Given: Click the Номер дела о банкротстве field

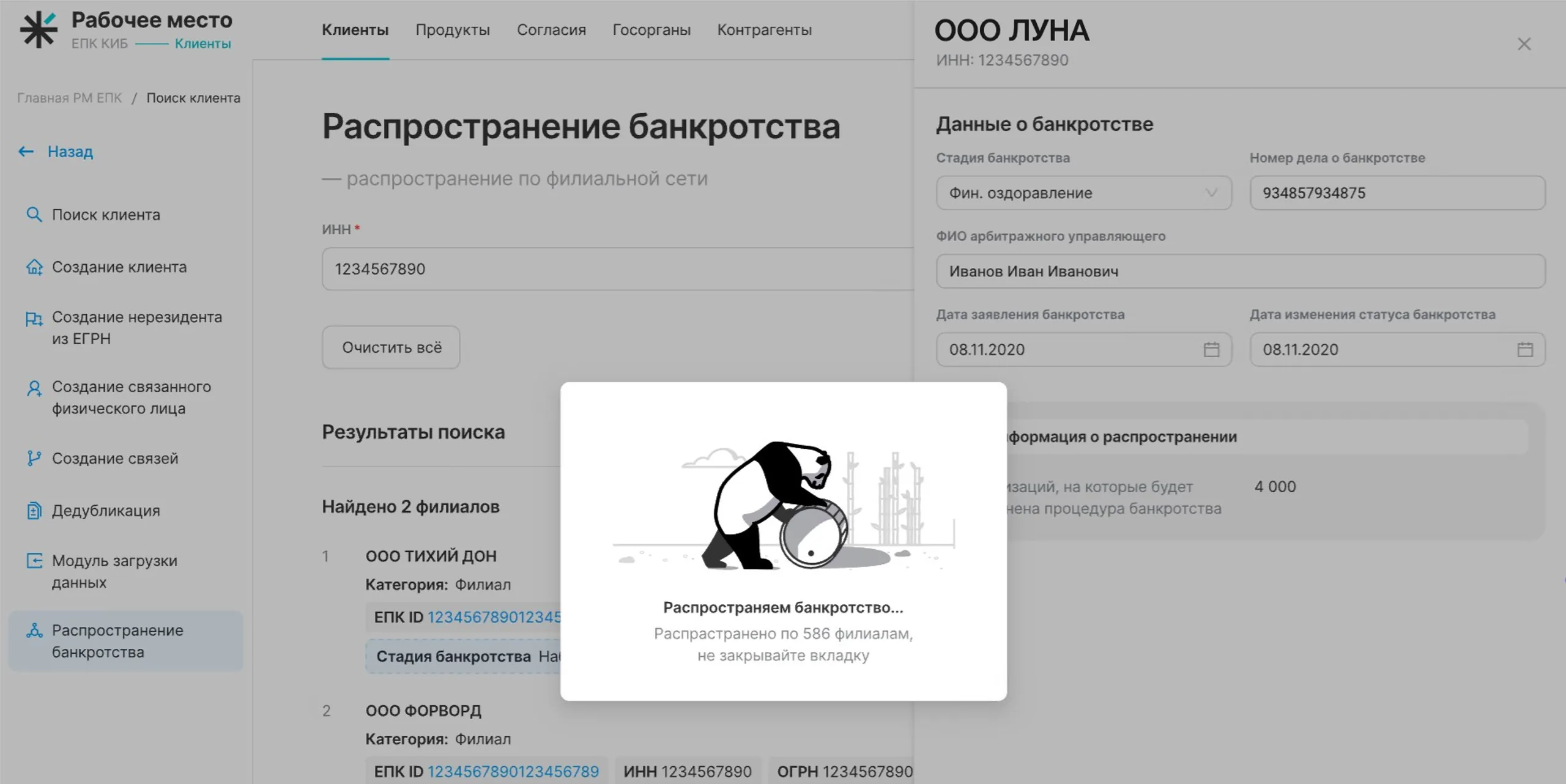Looking at the screenshot, I should point(1397,193).
